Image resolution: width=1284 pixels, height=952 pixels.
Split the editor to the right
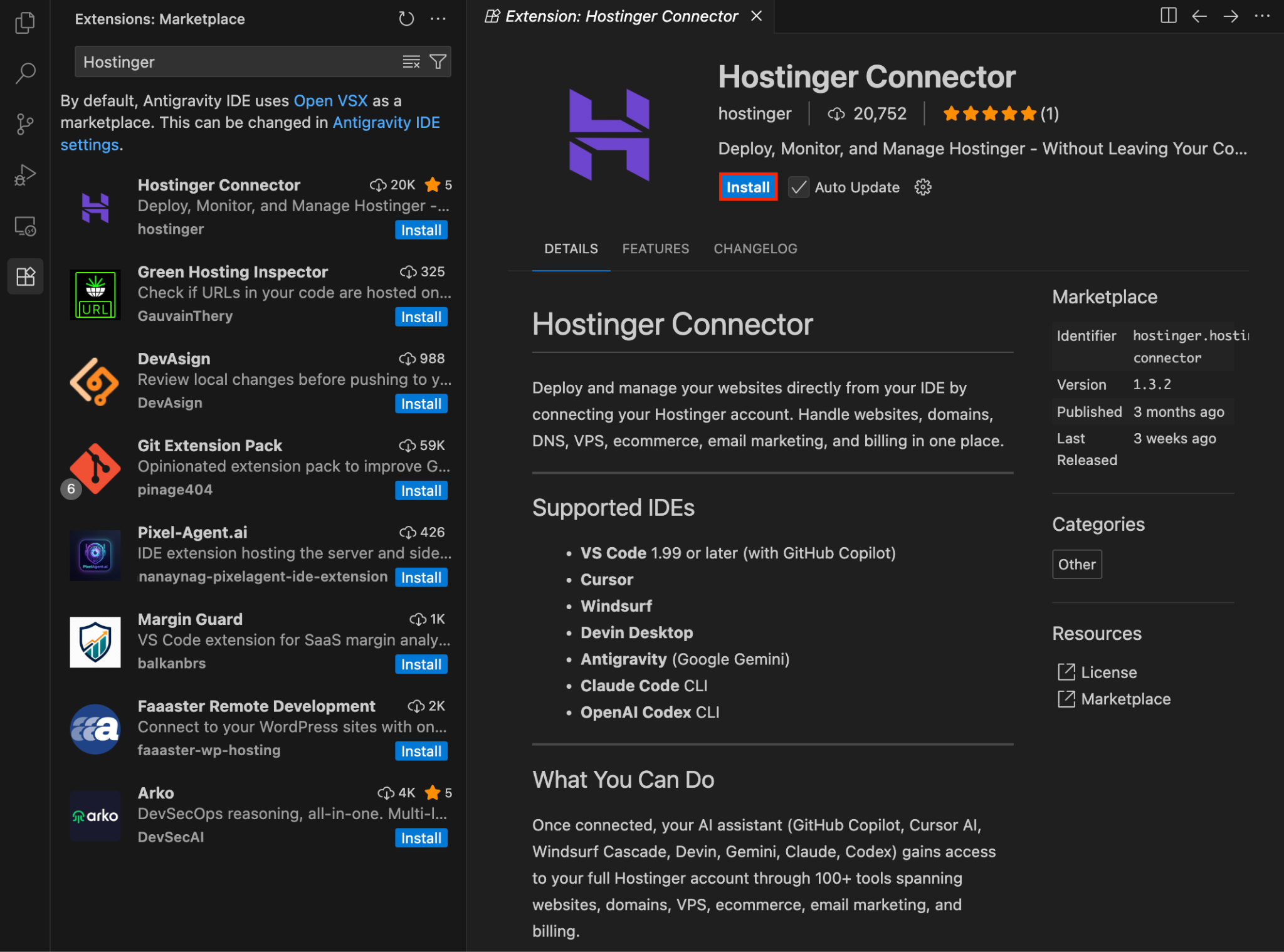pyautogui.click(x=1168, y=16)
